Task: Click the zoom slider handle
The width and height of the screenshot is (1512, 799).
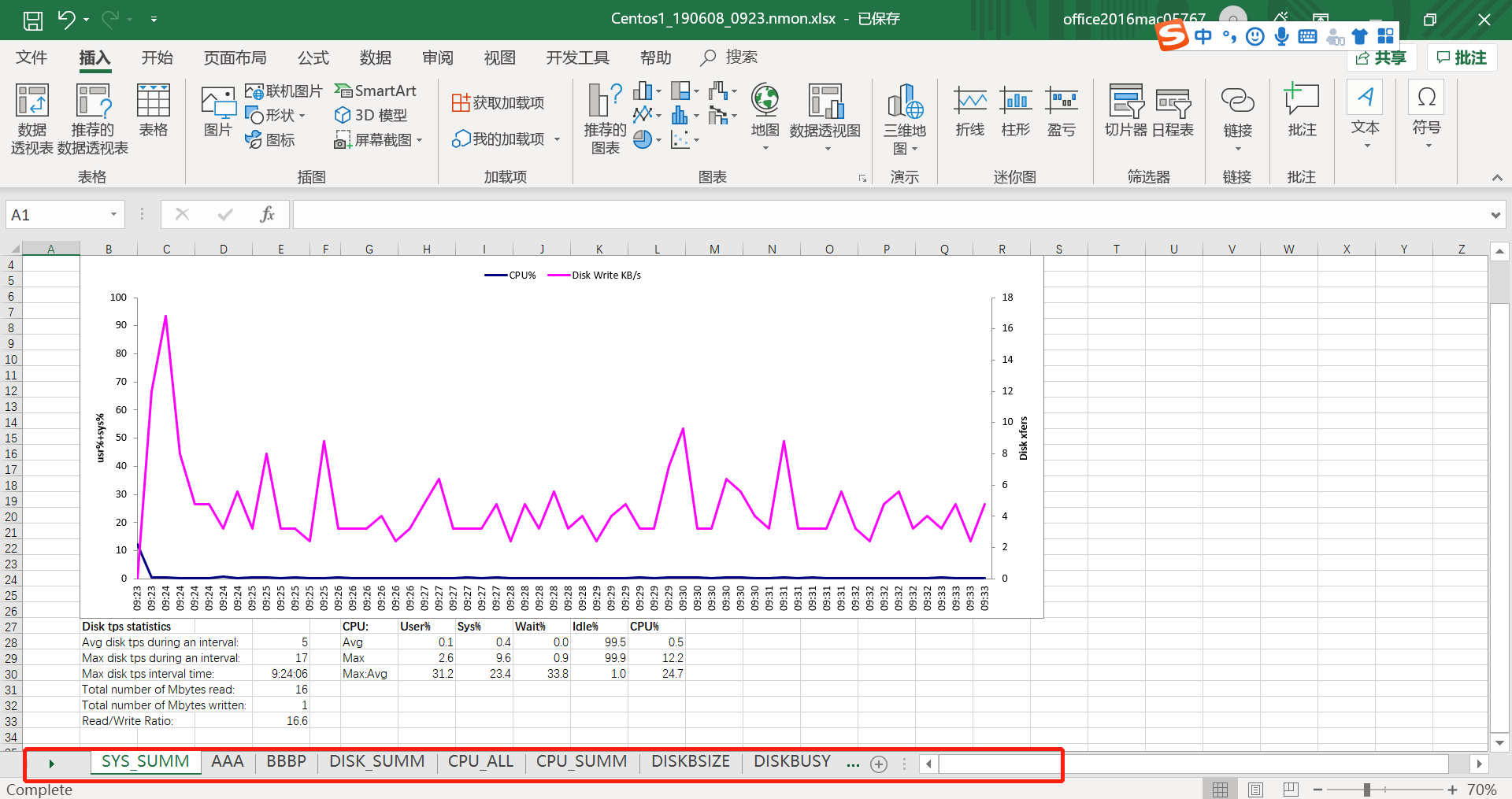Action: pos(1367,790)
